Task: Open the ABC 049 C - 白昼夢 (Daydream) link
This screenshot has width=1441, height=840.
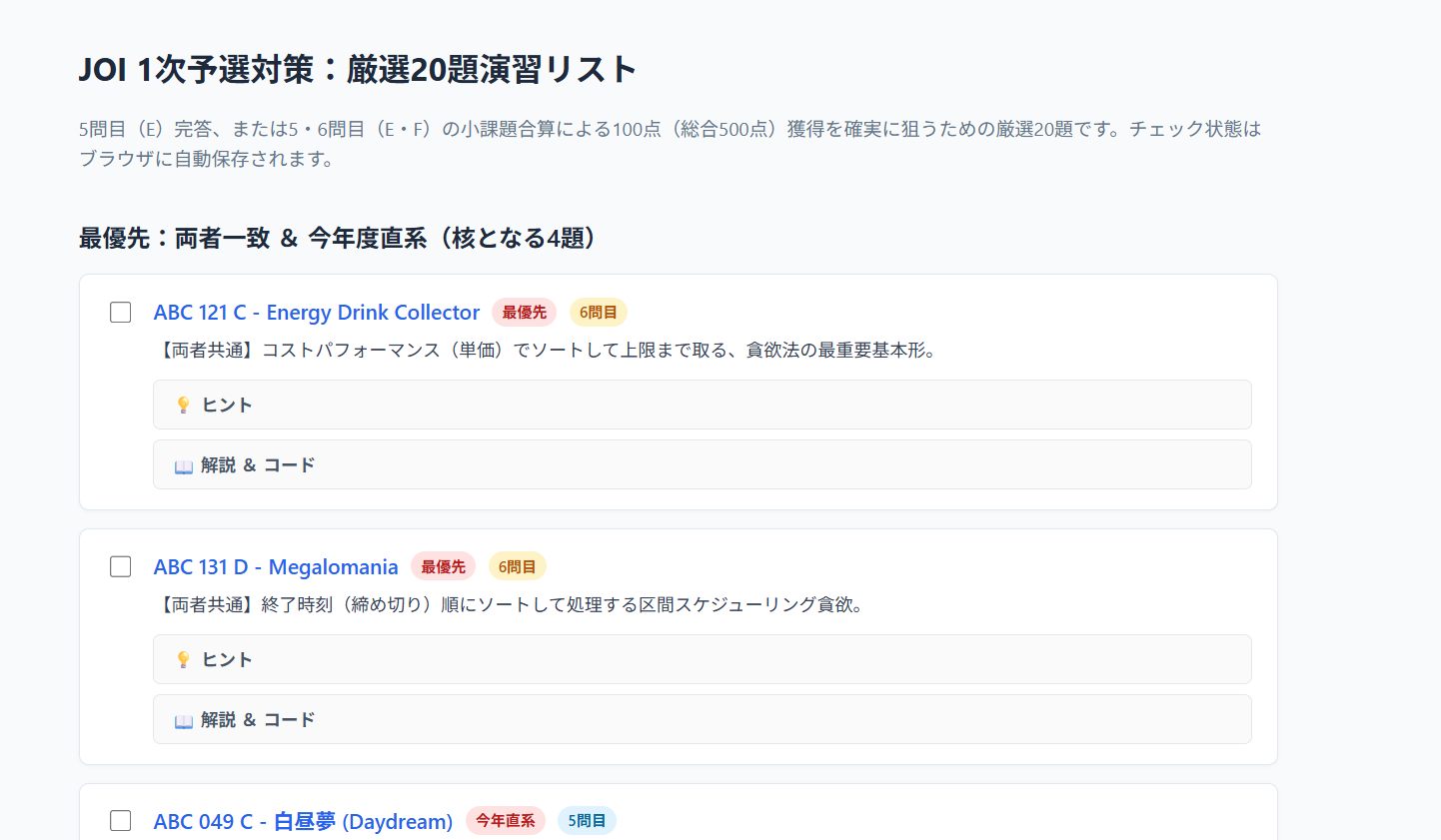Action: pyautogui.click(x=304, y=821)
